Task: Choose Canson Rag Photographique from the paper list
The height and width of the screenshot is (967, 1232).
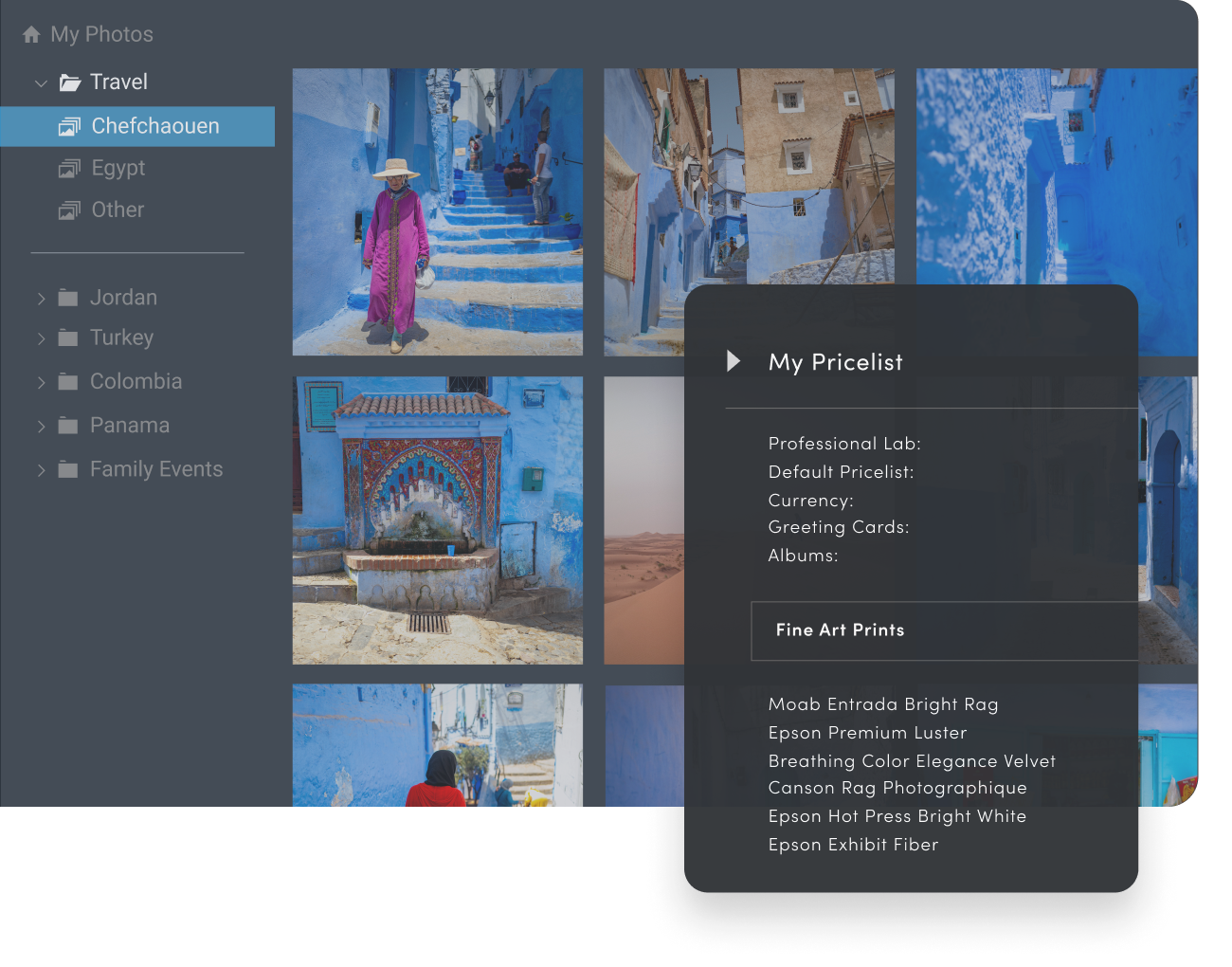Action: coord(897,788)
